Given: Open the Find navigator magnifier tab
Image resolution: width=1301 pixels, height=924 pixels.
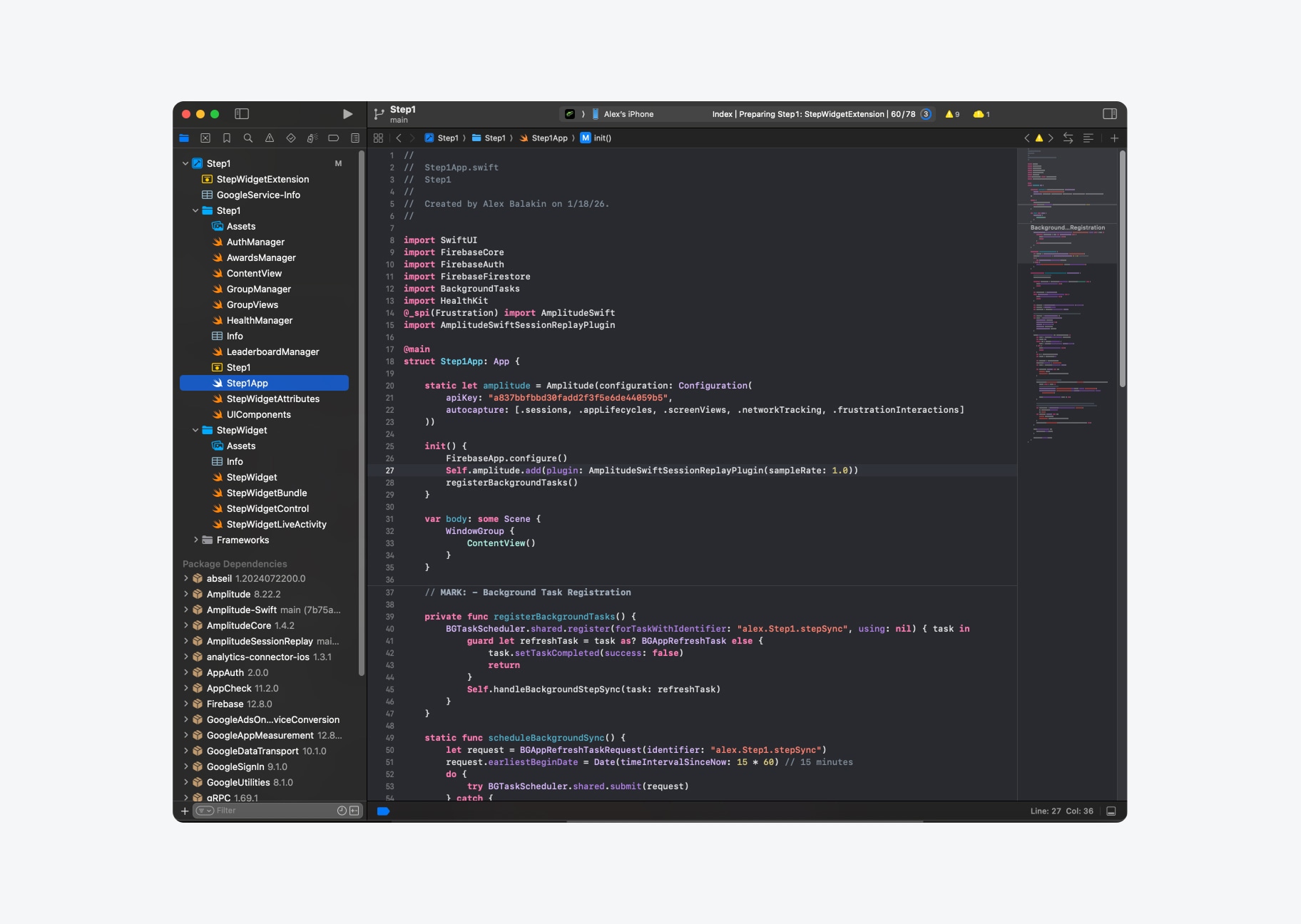Looking at the screenshot, I should [248, 138].
